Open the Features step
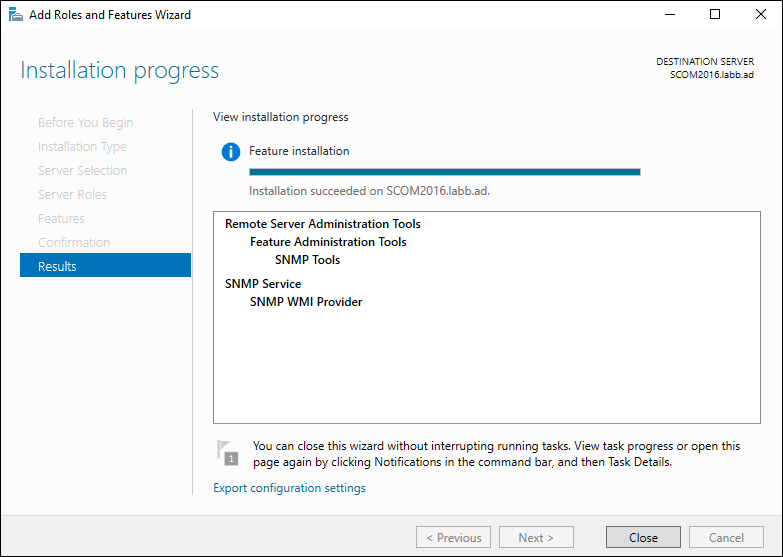The height and width of the screenshot is (557, 783). pyautogui.click(x=61, y=218)
